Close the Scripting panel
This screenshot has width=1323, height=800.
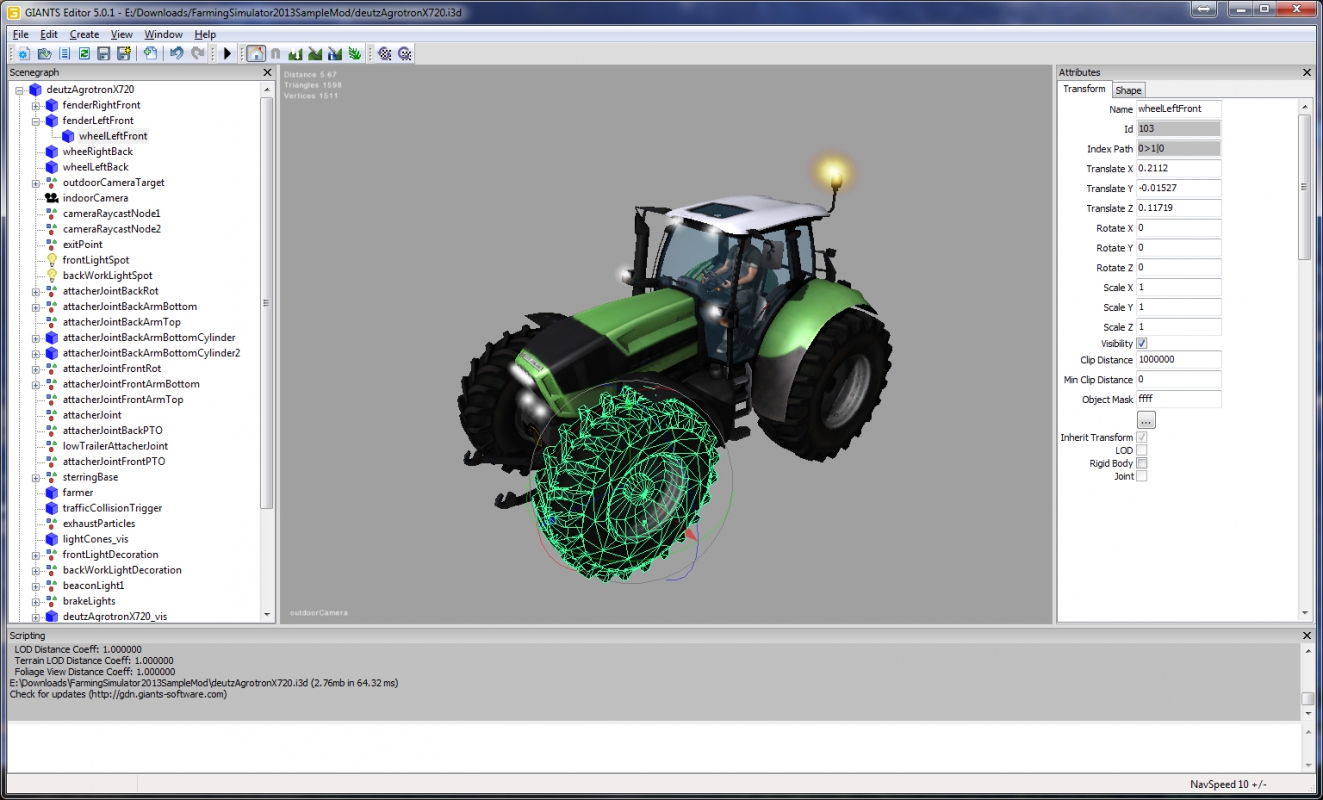click(1307, 635)
